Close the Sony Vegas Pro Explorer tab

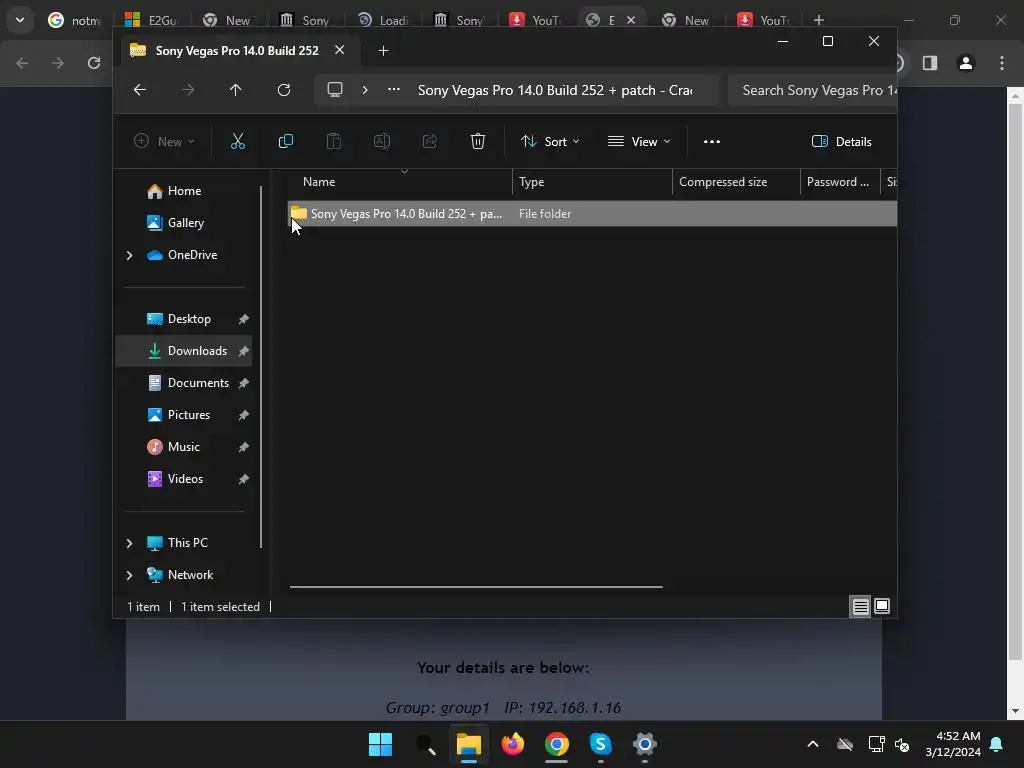point(340,50)
